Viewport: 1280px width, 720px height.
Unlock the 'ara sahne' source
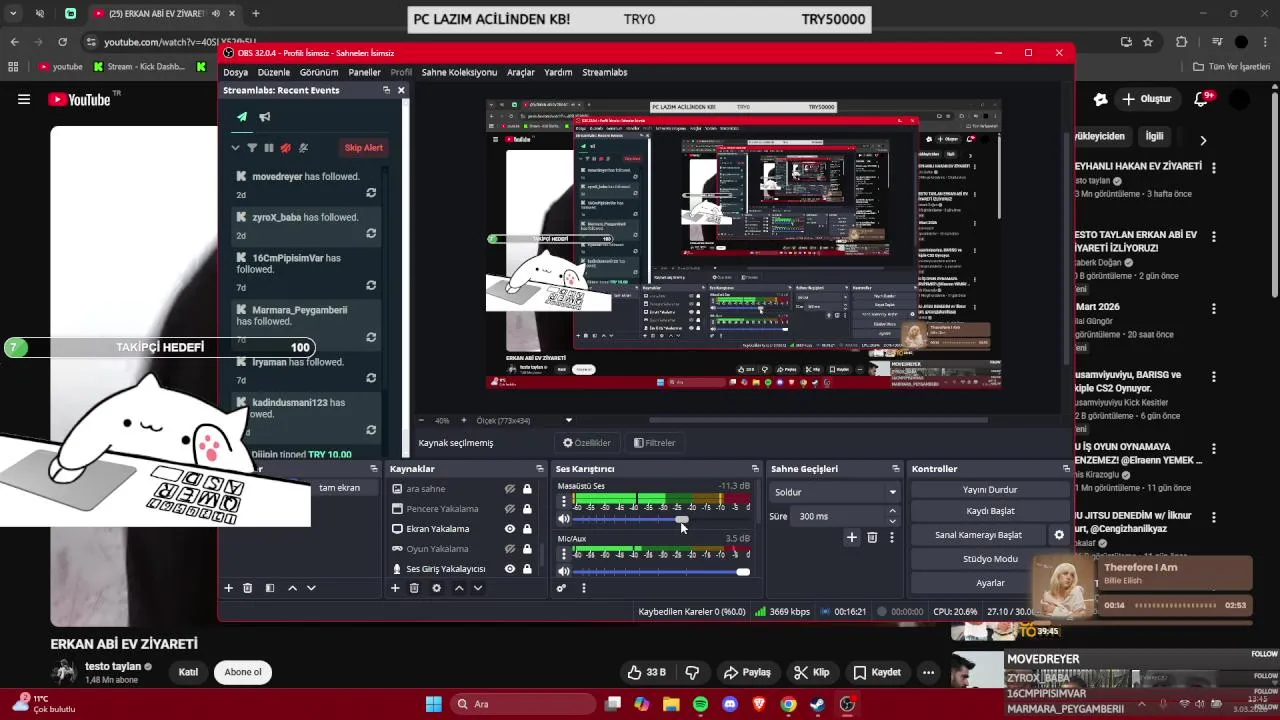527,489
